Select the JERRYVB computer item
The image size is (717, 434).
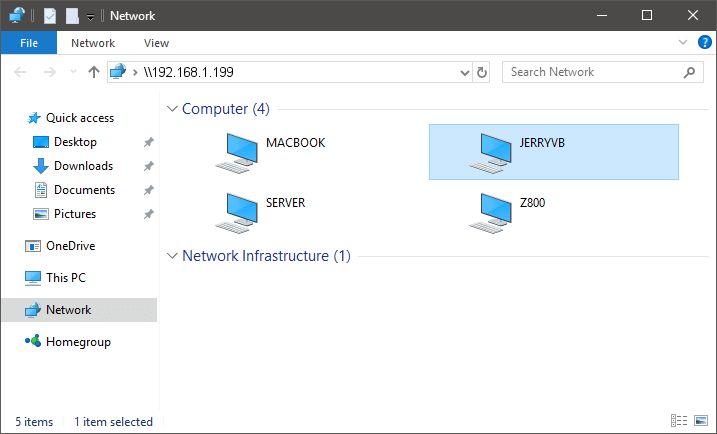click(x=553, y=152)
